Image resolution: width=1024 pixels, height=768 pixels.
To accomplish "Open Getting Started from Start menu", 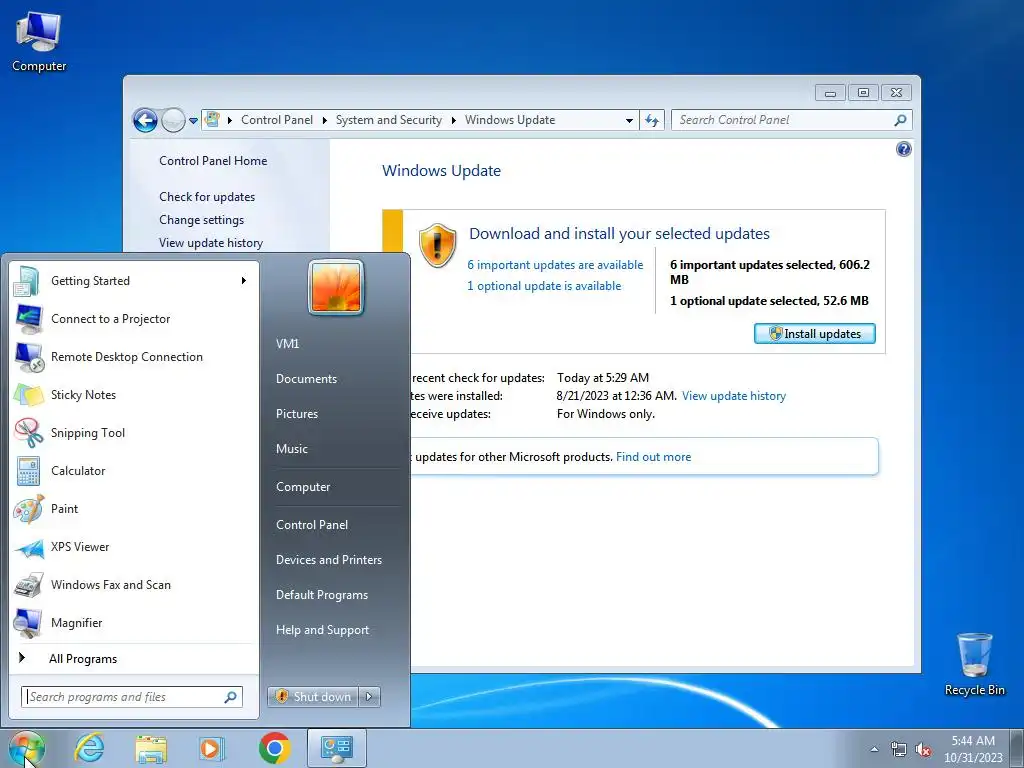I will (133, 281).
